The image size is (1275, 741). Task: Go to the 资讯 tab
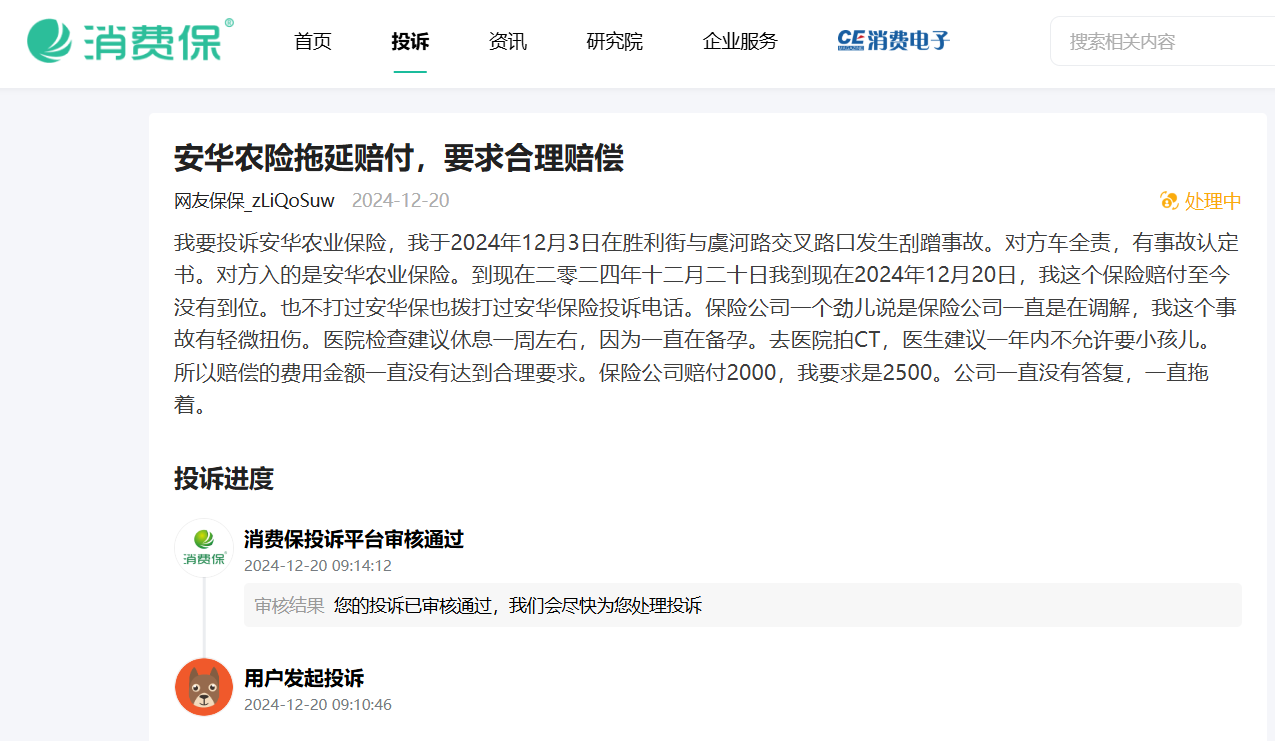click(x=508, y=41)
